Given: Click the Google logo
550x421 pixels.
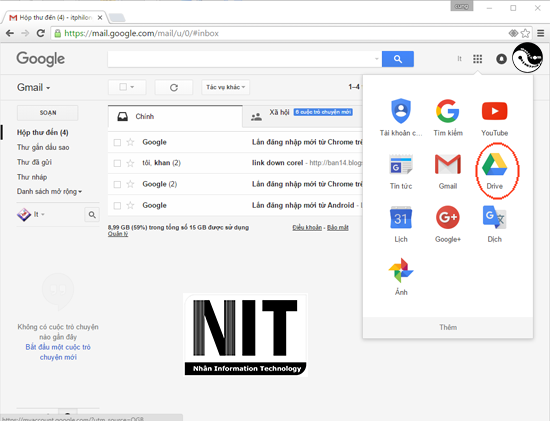Looking at the screenshot, I should tap(41, 59).
